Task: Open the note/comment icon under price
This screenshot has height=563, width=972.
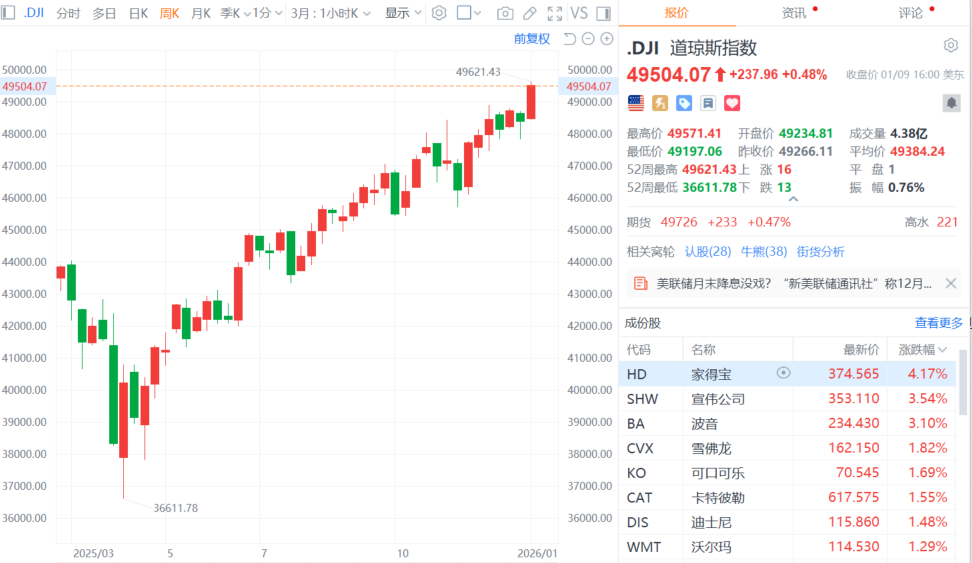Action: pyautogui.click(x=708, y=103)
